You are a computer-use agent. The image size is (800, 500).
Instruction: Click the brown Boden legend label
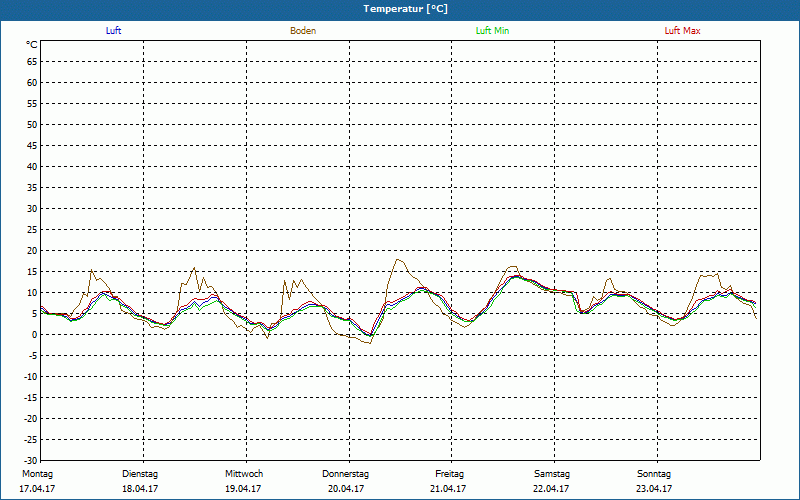click(x=303, y=31)
